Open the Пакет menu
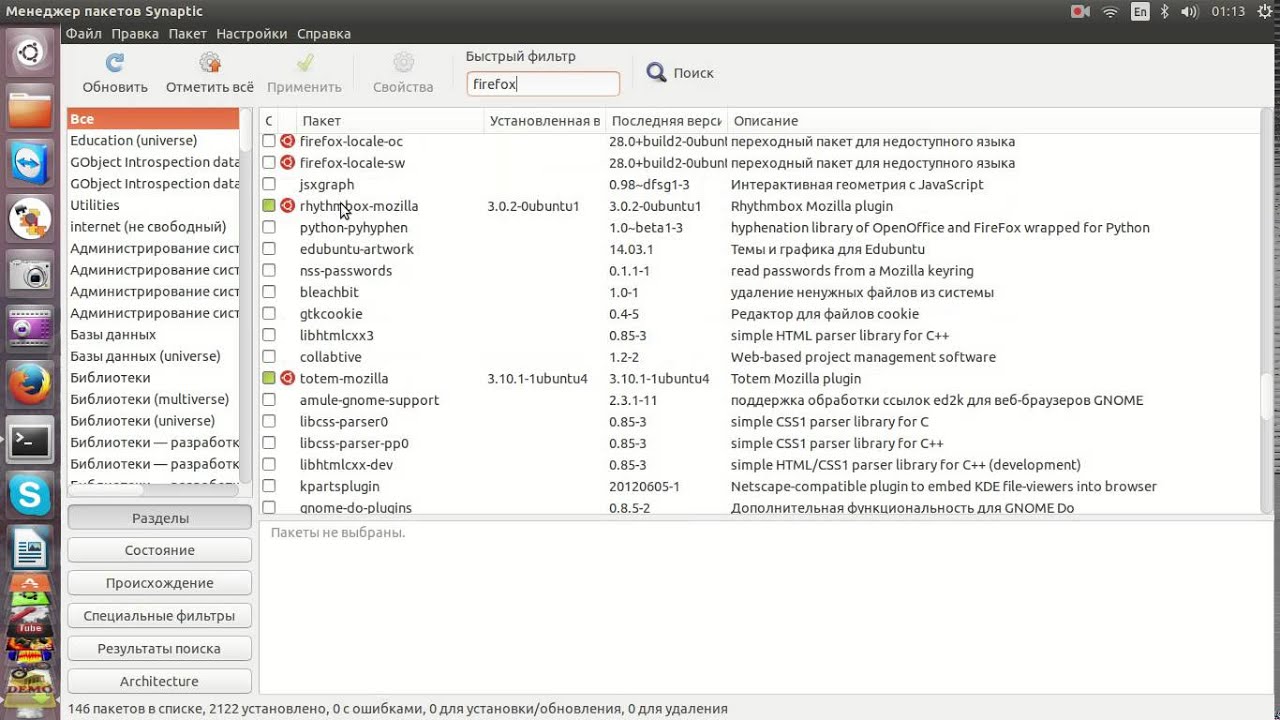The height and width of the screenshot is (720, 1280). 188,33
